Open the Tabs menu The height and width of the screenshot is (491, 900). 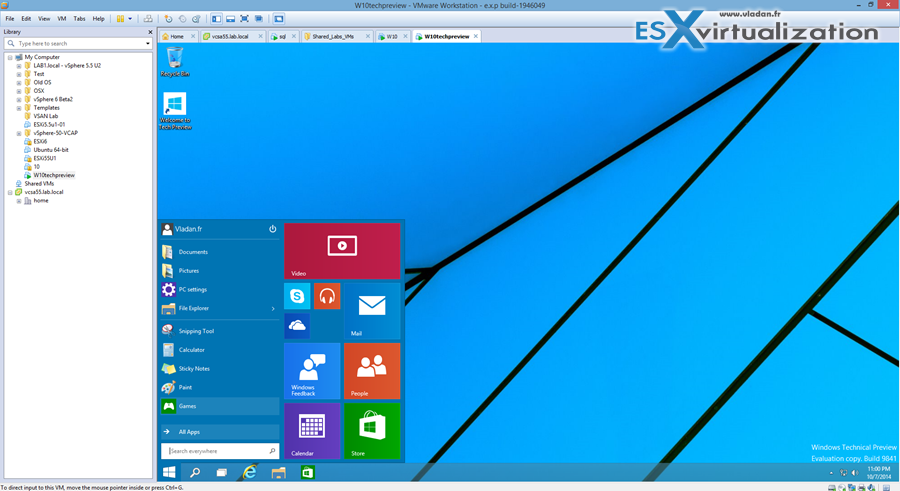point(79,18)
